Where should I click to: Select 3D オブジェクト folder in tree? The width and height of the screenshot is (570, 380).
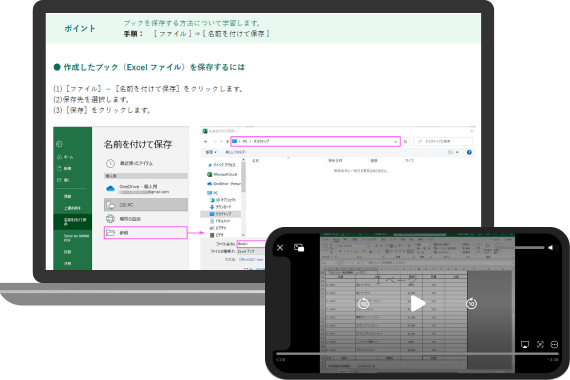(223, 200)
